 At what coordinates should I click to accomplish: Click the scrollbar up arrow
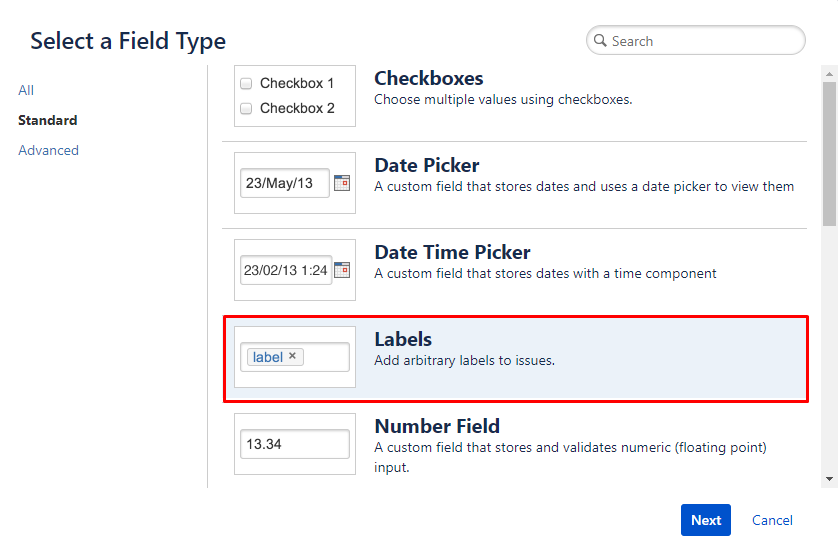coord(829,74)
